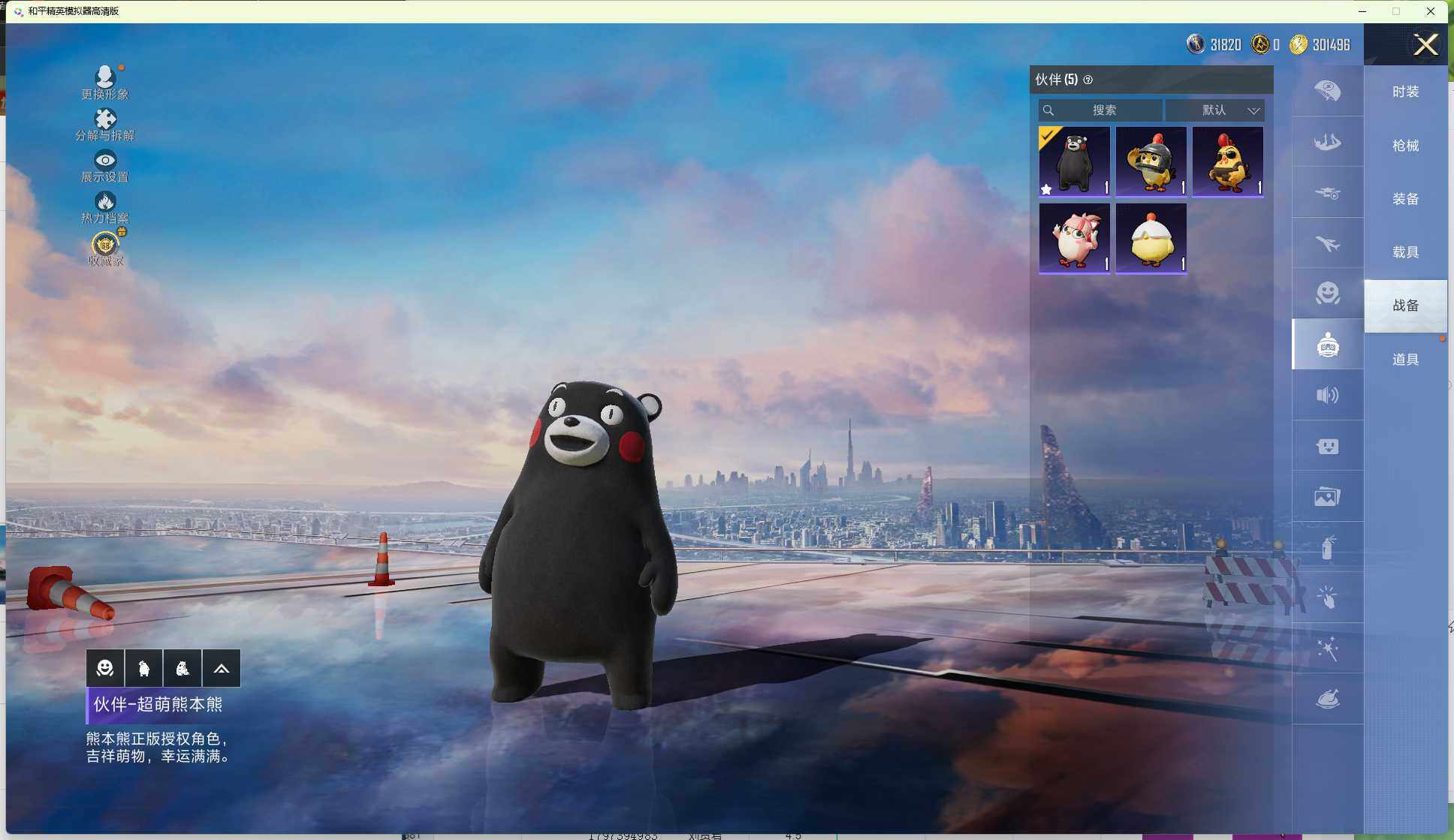Click the help icon beside 伙伴 (5)
The image size is (1454, 840).
pos(1087,80)
